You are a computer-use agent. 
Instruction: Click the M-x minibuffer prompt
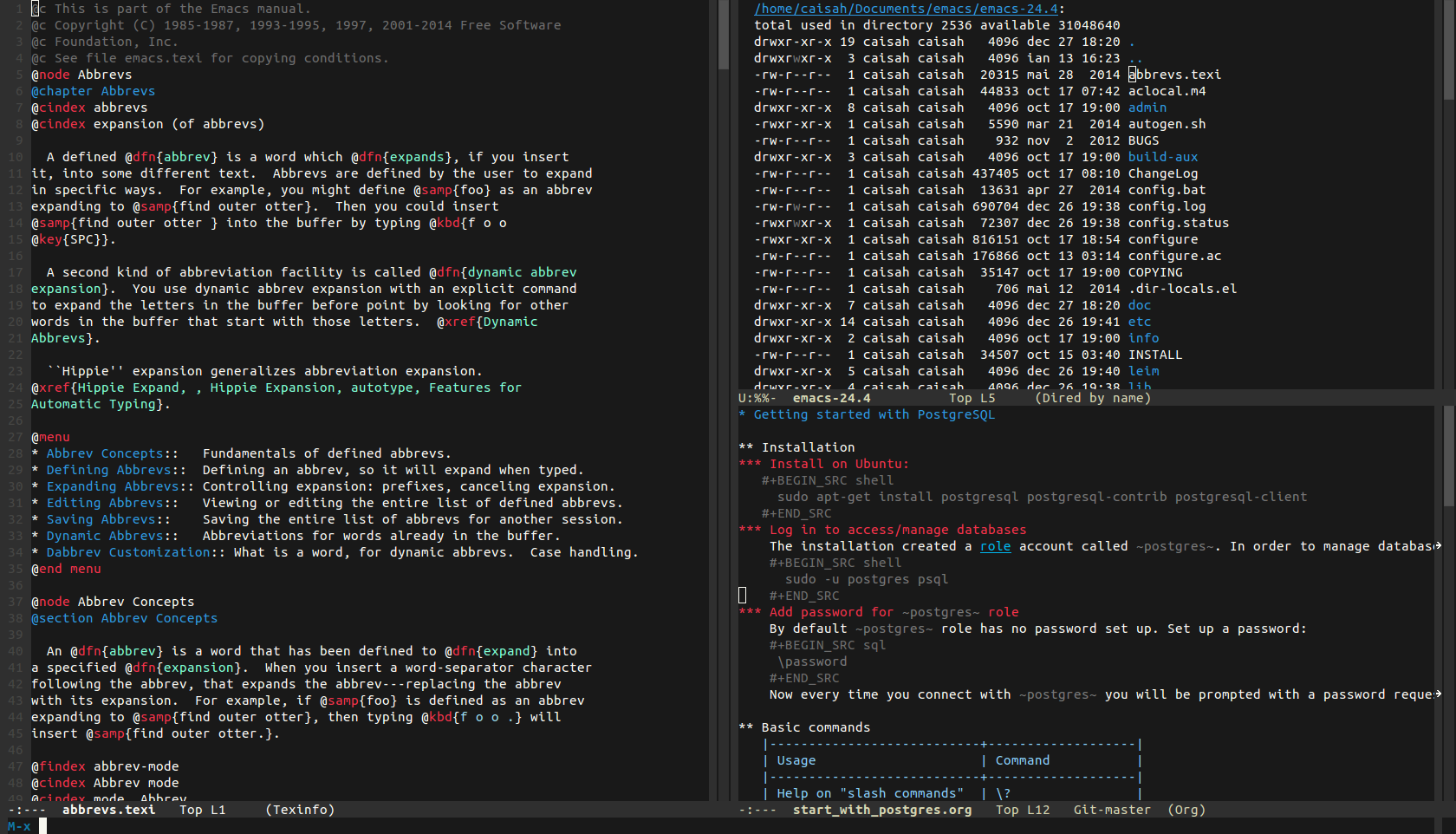click(19, 826)
